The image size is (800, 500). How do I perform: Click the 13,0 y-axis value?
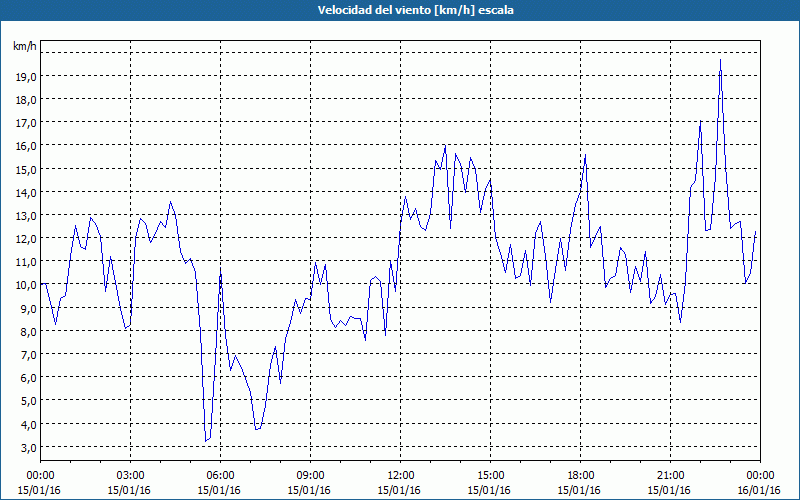(26, 216)
